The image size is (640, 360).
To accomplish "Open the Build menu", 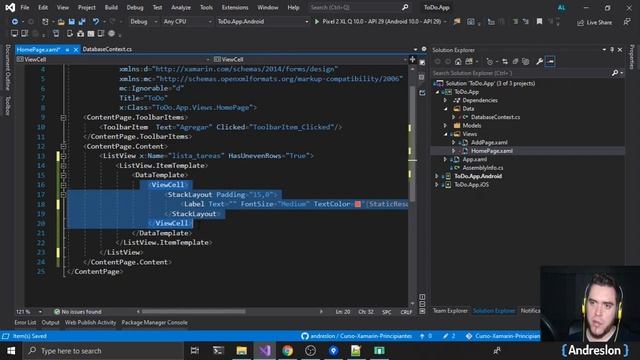I will point(111,7).
